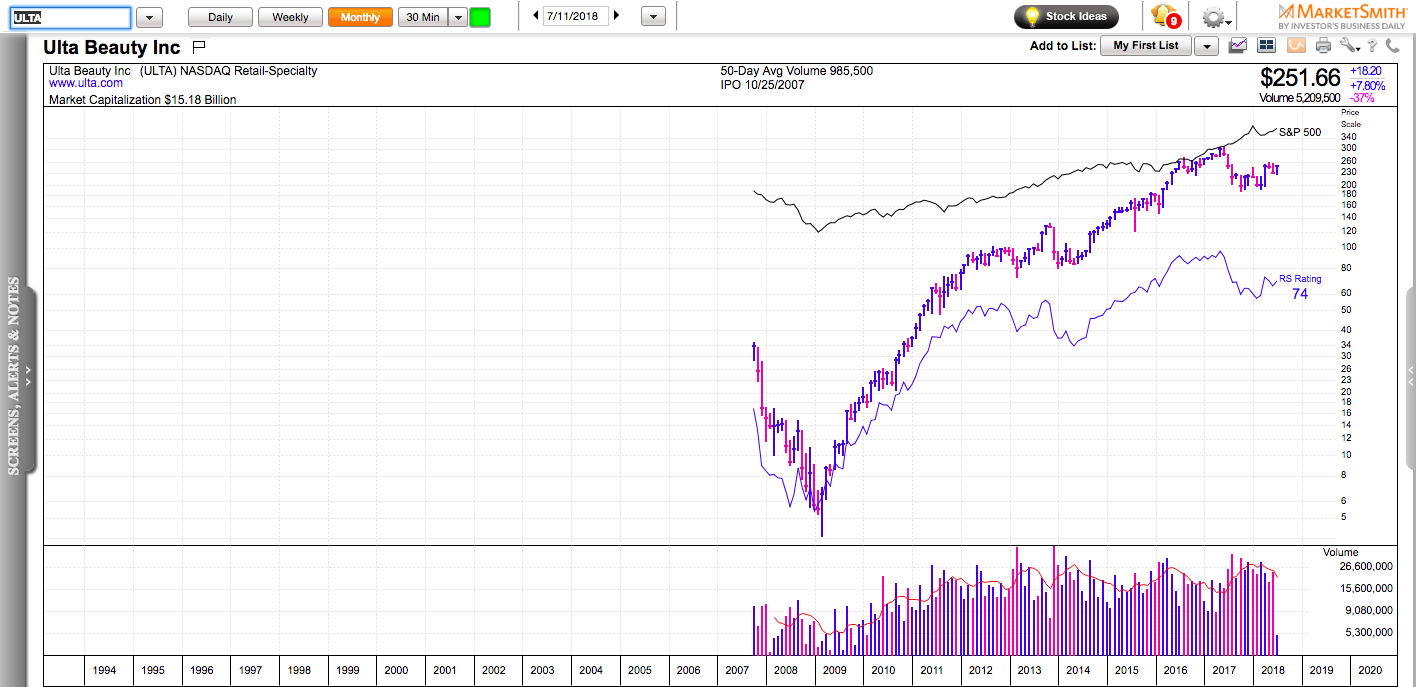This screenshot has width=1416, height=687.
Task: Click the 2020 year label on timeline
Action: 1369,670
